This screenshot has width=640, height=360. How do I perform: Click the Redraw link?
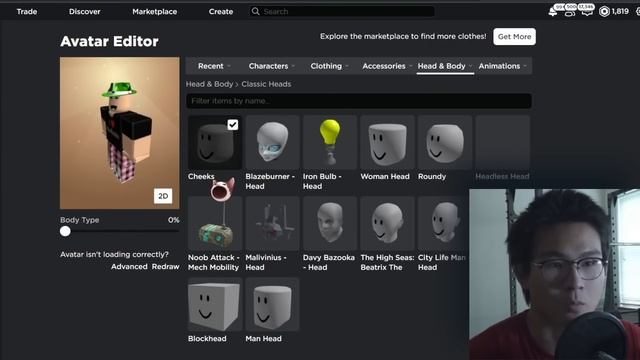pyautogui.click(x=165, y=267)
